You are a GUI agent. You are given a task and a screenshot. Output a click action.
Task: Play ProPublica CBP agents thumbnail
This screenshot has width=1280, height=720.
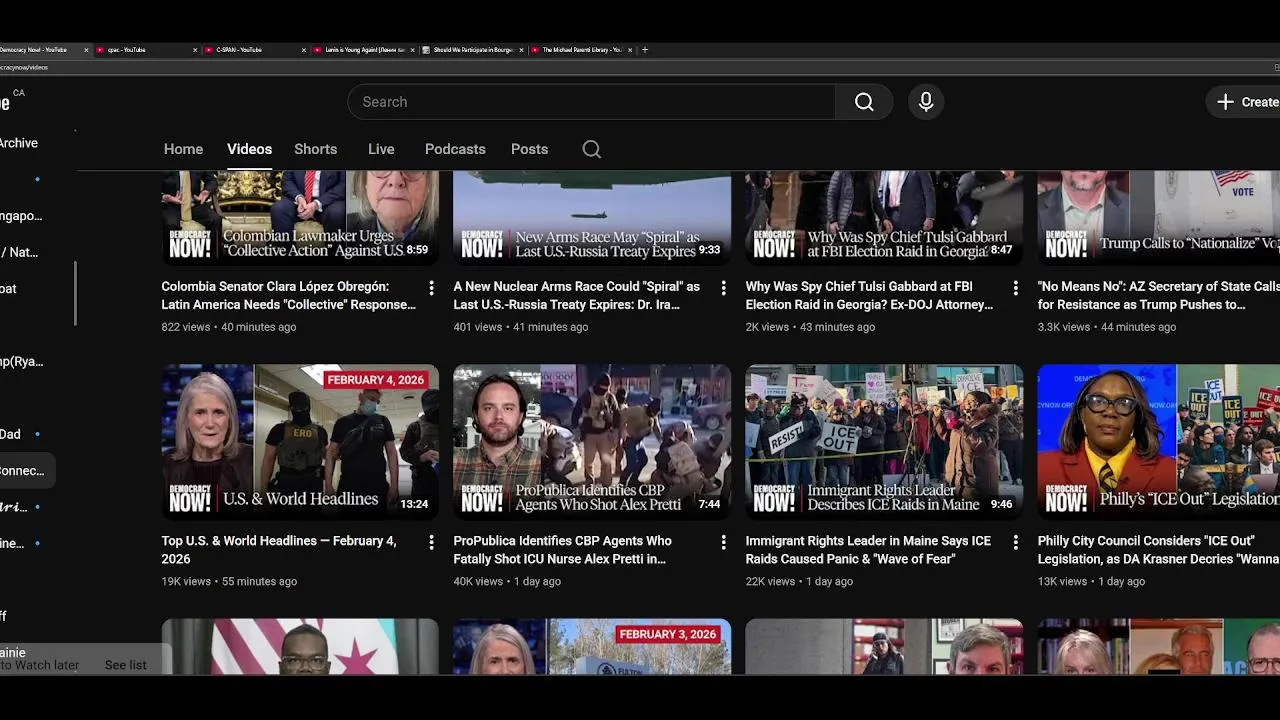coord(592,442)
